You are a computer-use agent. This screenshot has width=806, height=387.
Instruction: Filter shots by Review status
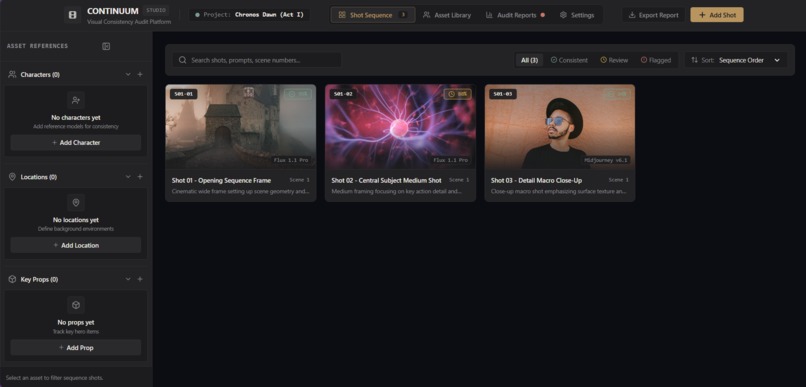[614, 60]
